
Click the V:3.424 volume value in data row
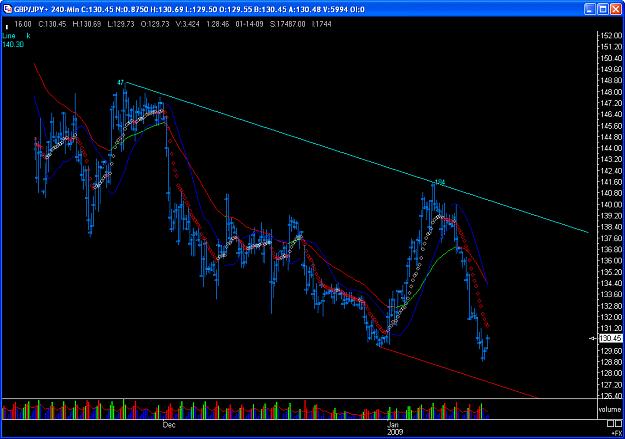coord(187,24)
